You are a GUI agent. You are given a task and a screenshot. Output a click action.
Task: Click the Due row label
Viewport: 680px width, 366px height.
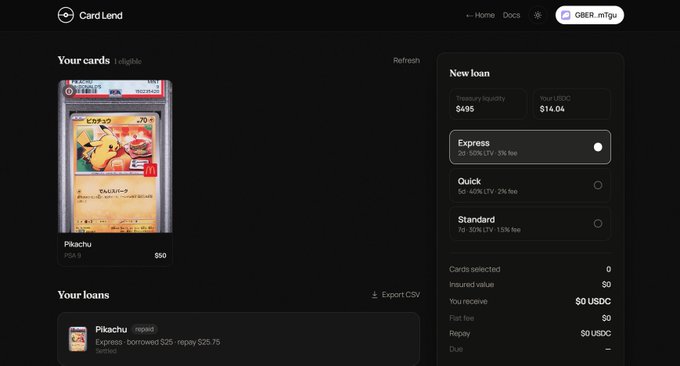pyautogui.click(x=456, y=349)
